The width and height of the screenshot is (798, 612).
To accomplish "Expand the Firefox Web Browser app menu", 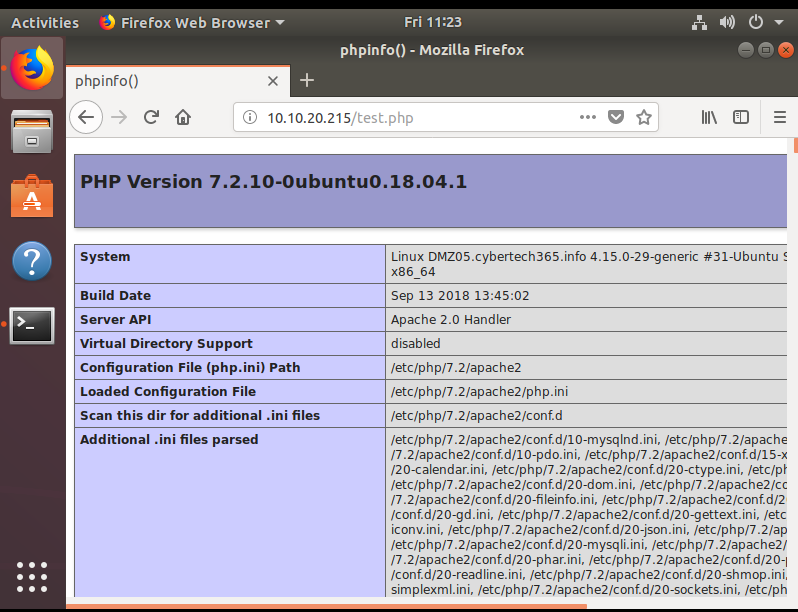I will tap(192, 22).
